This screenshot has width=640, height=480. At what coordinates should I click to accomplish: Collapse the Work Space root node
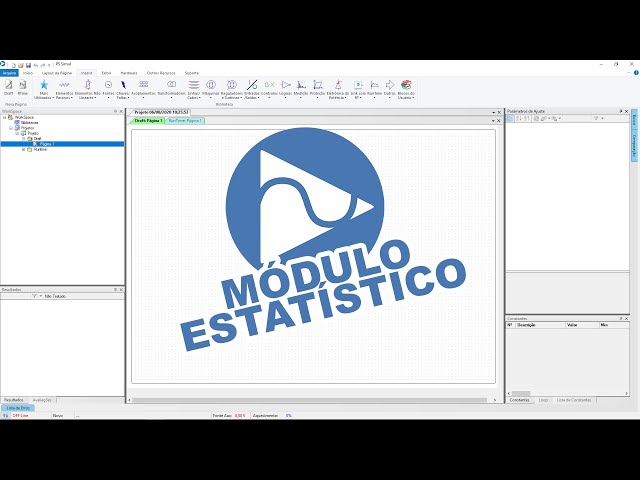[4, 117]
